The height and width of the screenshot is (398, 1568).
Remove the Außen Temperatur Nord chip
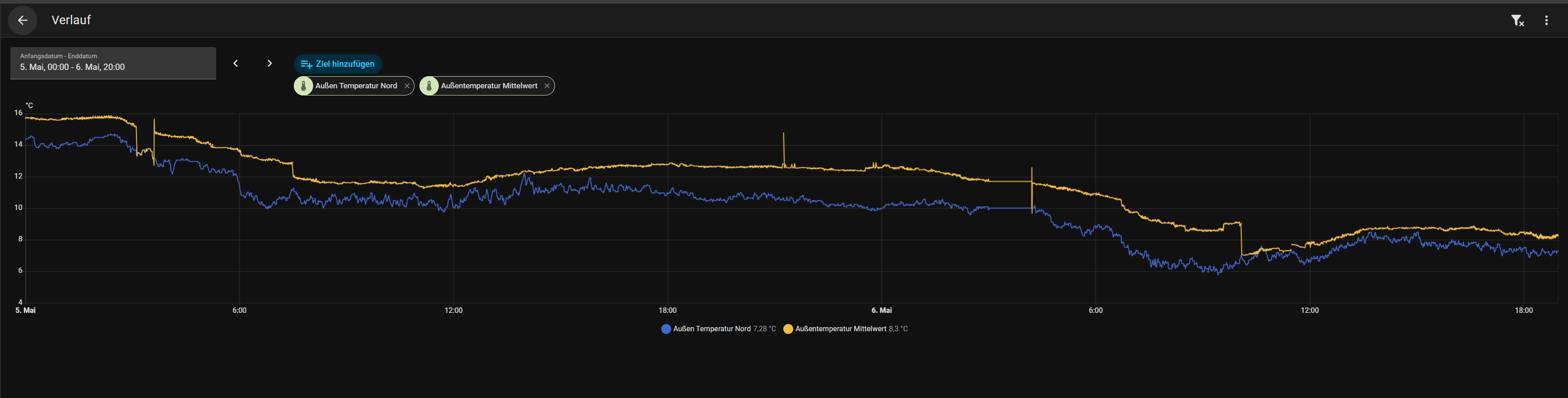407,86
